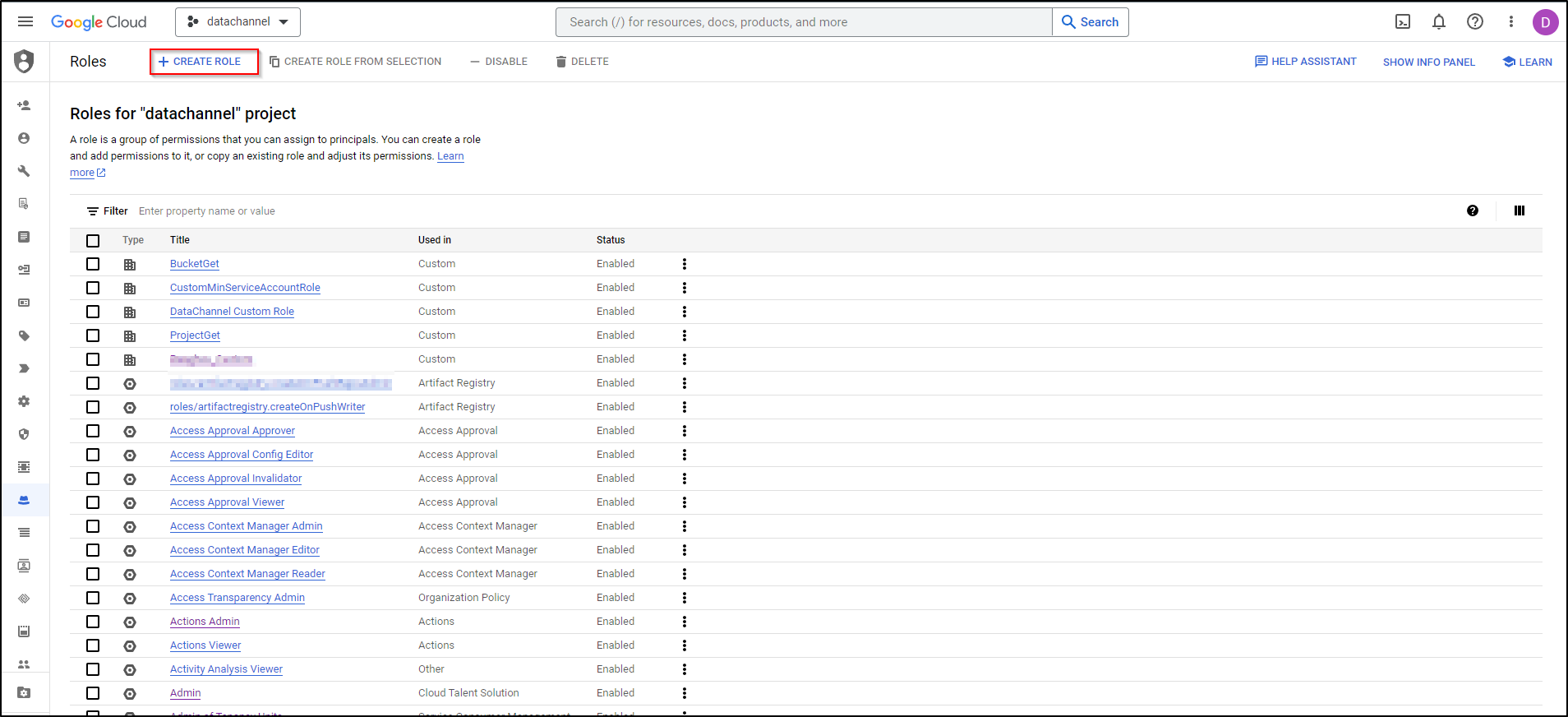Check the ProjectGet role checkbox
The image size is (1568, 717).
click(93, 335)
